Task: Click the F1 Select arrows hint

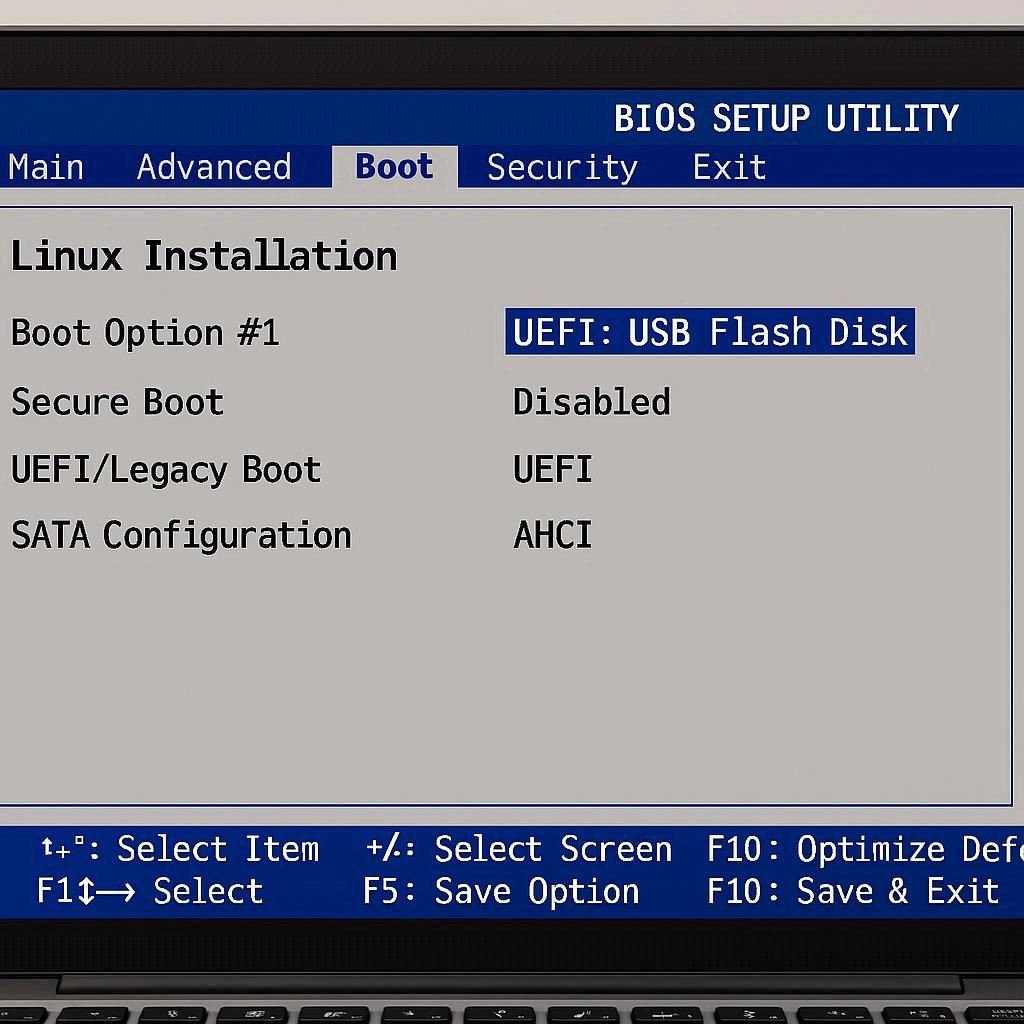Action: pyautogui.click(x=150, y=891)
